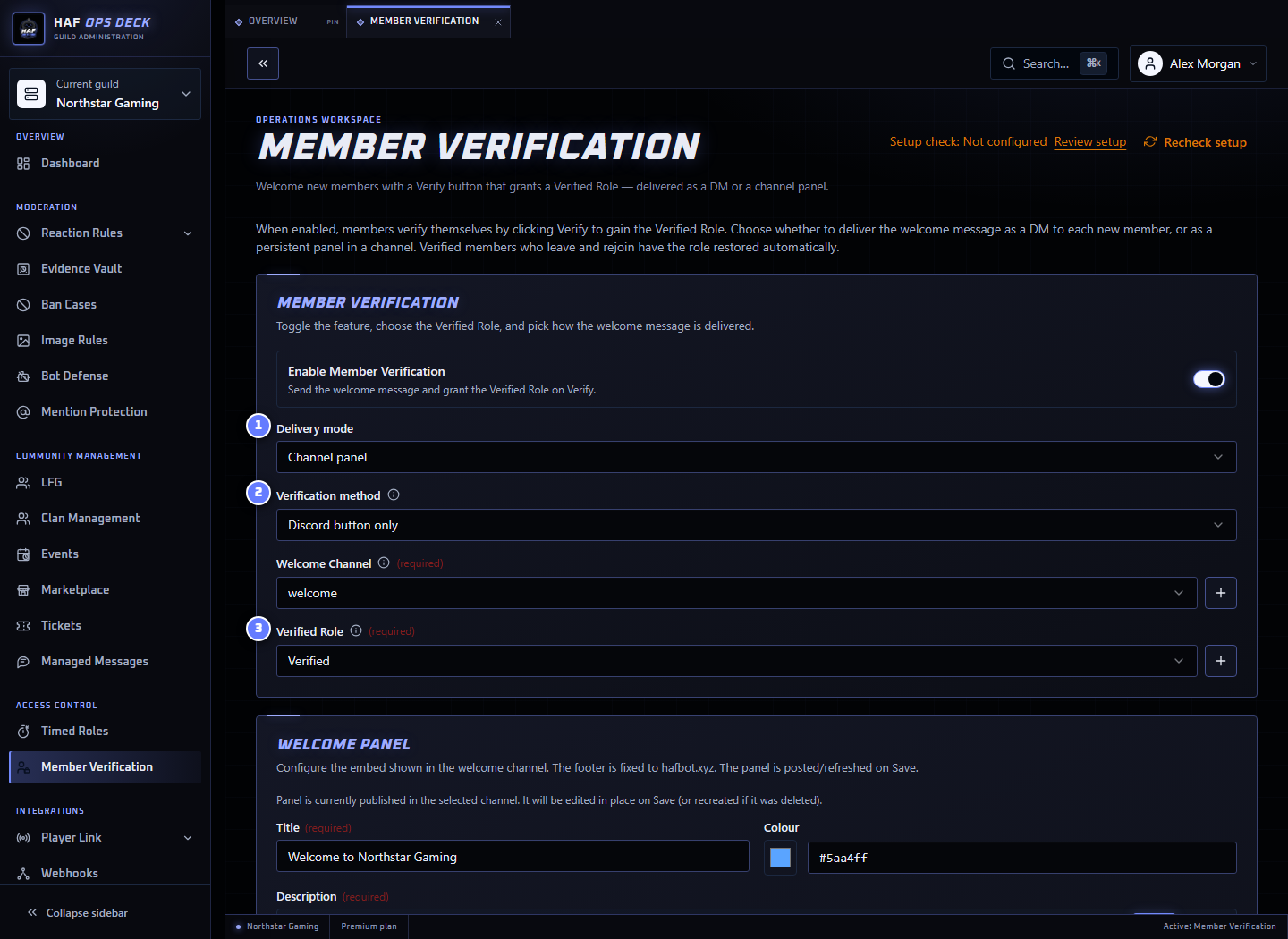Click the Search box in header
Image resolution: width=1288 pixels, height=939 pixels.
(x=1054, y=63)
